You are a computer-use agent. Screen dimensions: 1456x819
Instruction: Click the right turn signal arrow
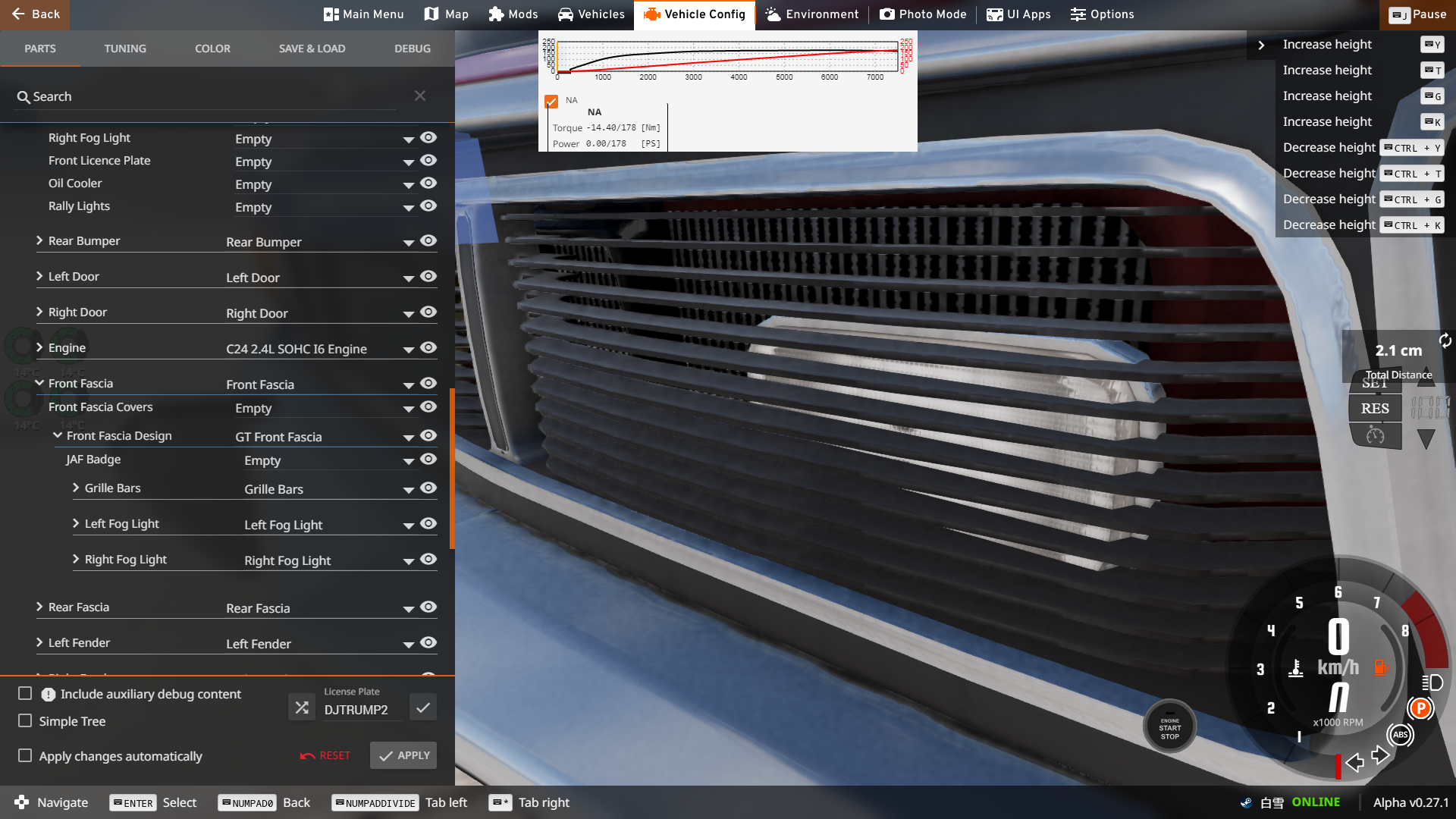1380,755
